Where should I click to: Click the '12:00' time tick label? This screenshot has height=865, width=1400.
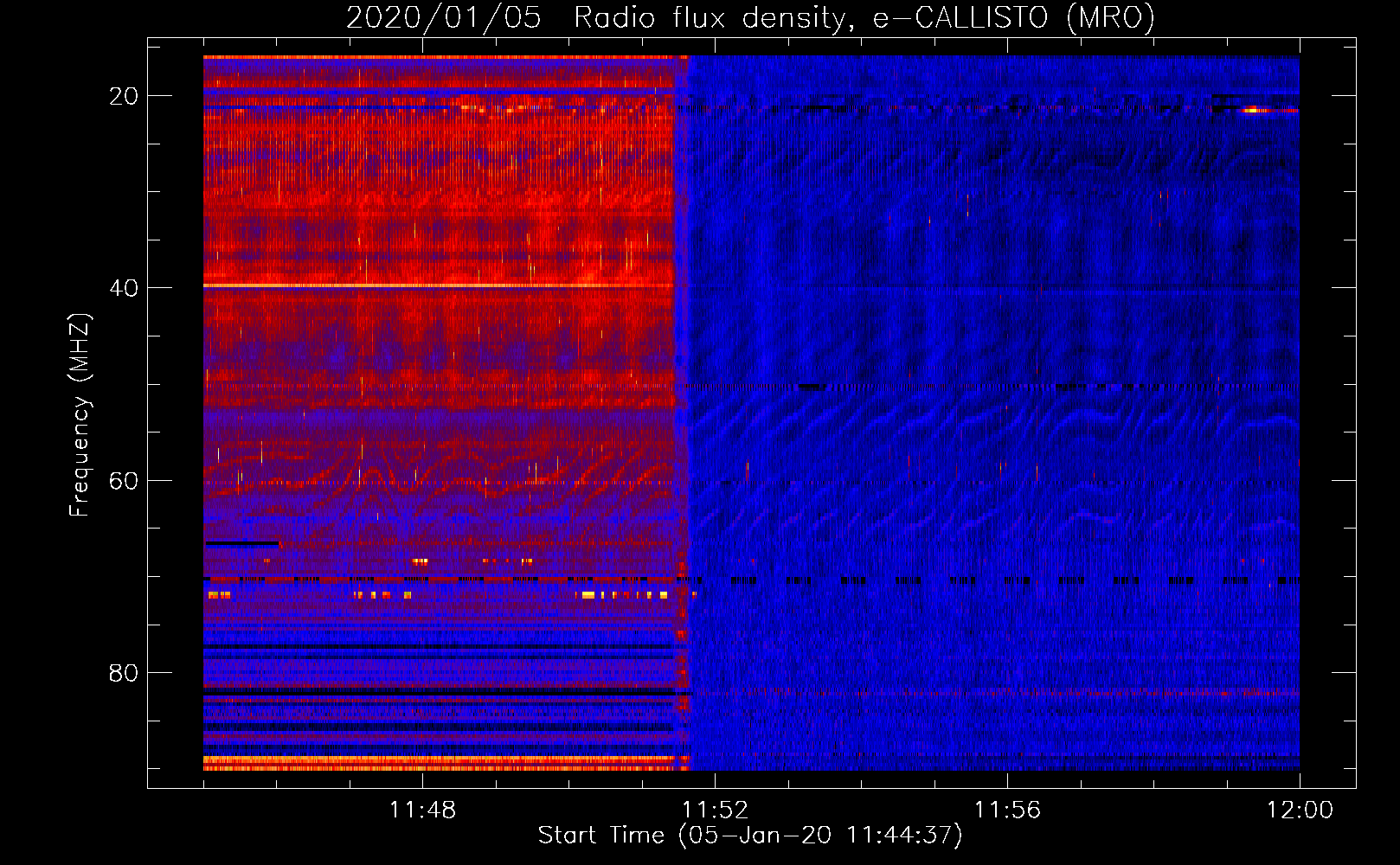point(1300,811)
